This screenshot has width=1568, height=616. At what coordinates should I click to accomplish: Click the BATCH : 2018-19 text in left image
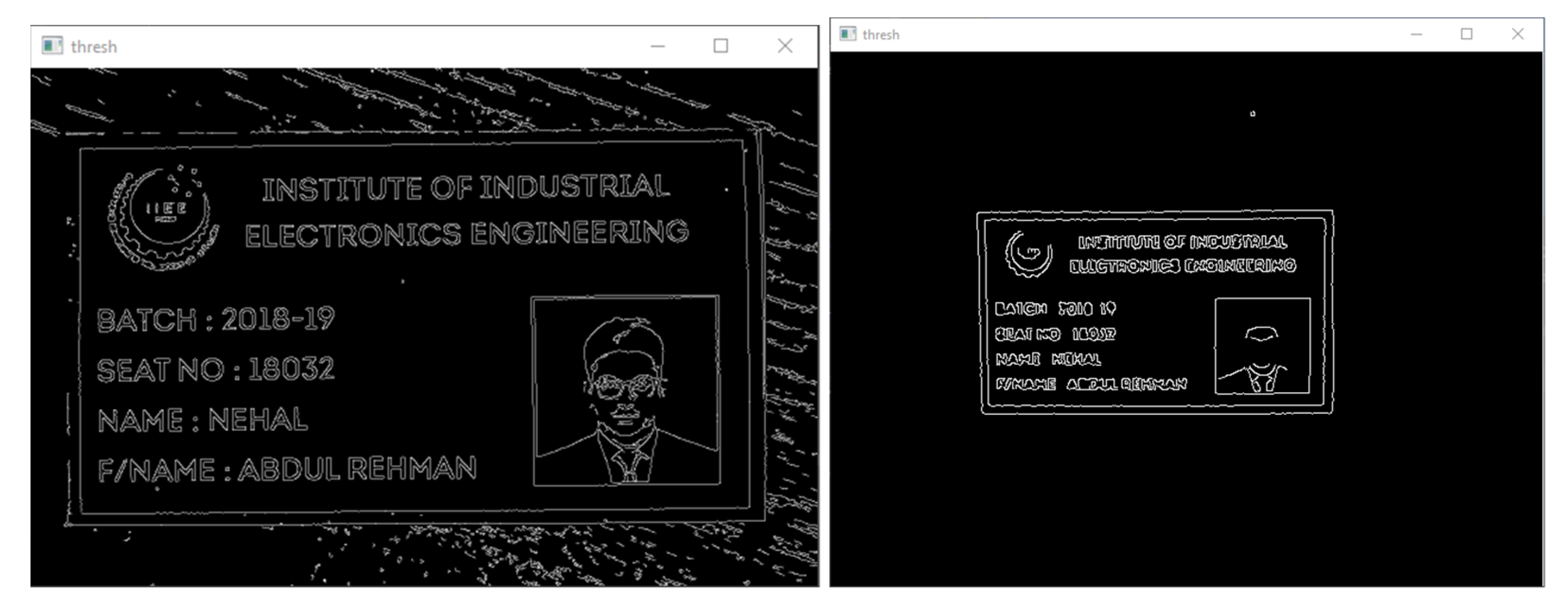(215, 319)
